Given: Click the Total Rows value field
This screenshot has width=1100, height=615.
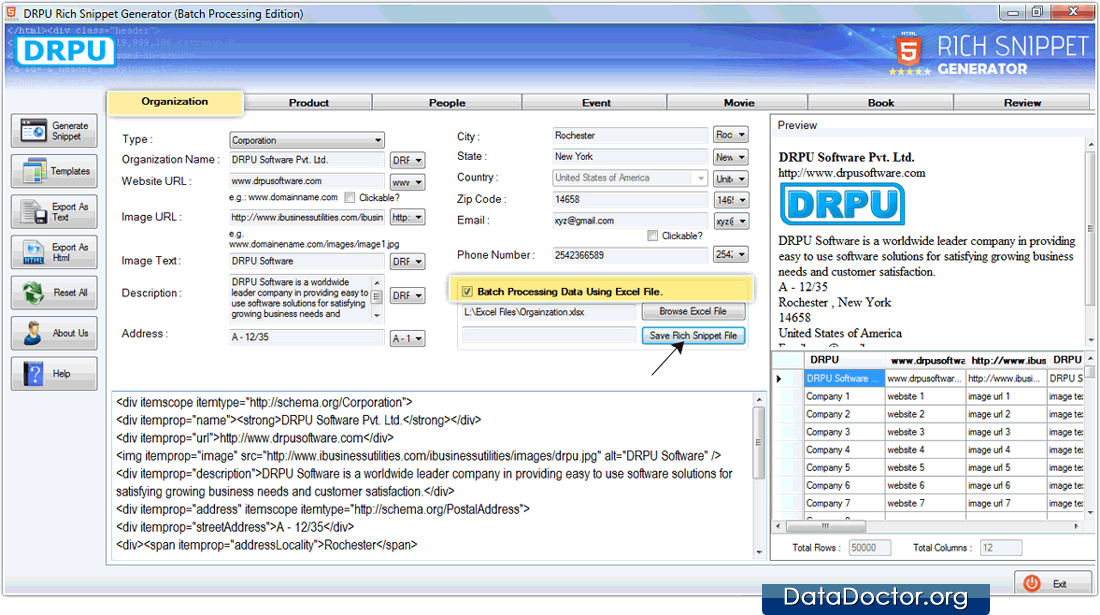Looking at the screenshot, I should click(x=869, y=548).
